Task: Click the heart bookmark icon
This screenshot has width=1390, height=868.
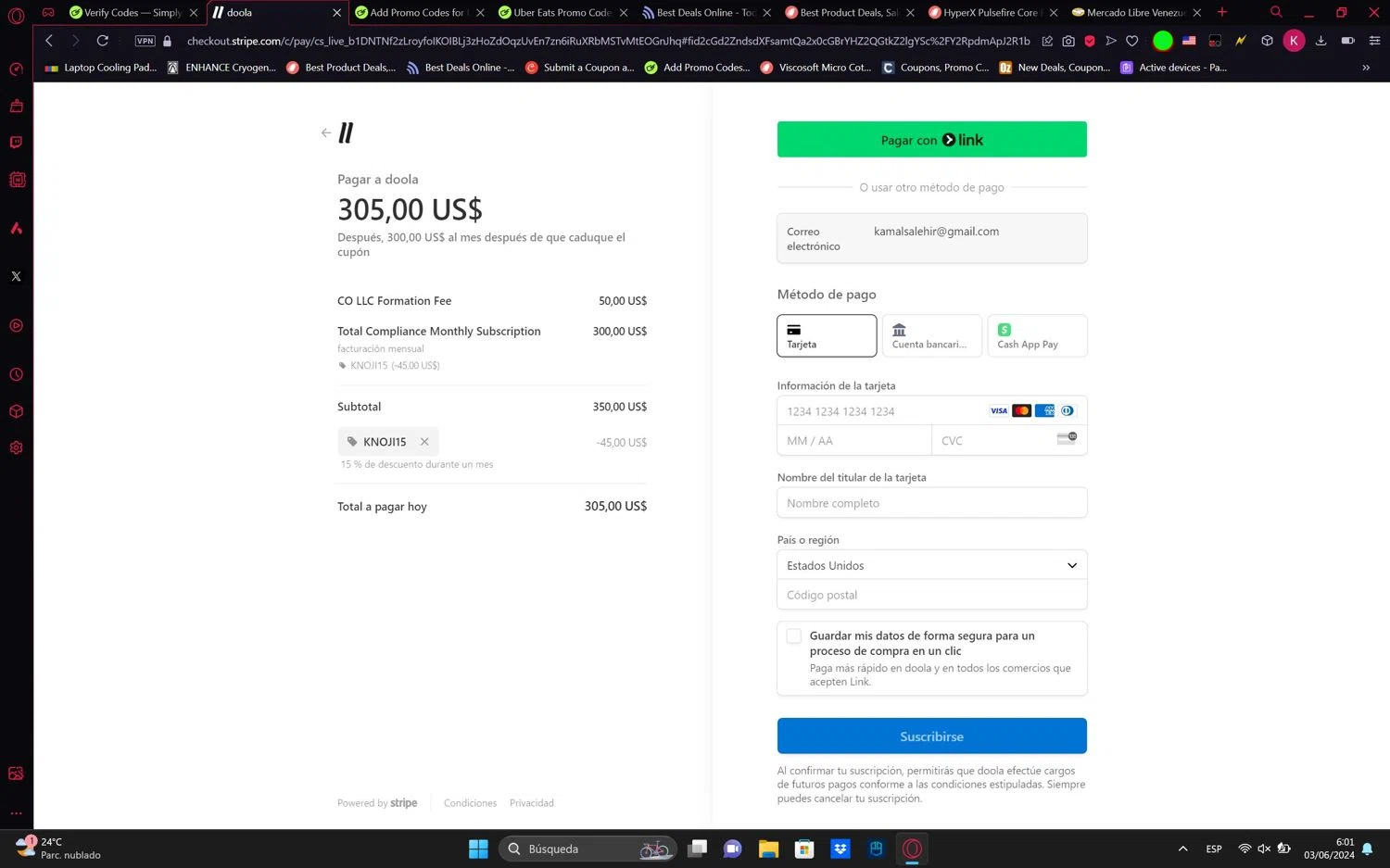Action: click(1131, 41)
